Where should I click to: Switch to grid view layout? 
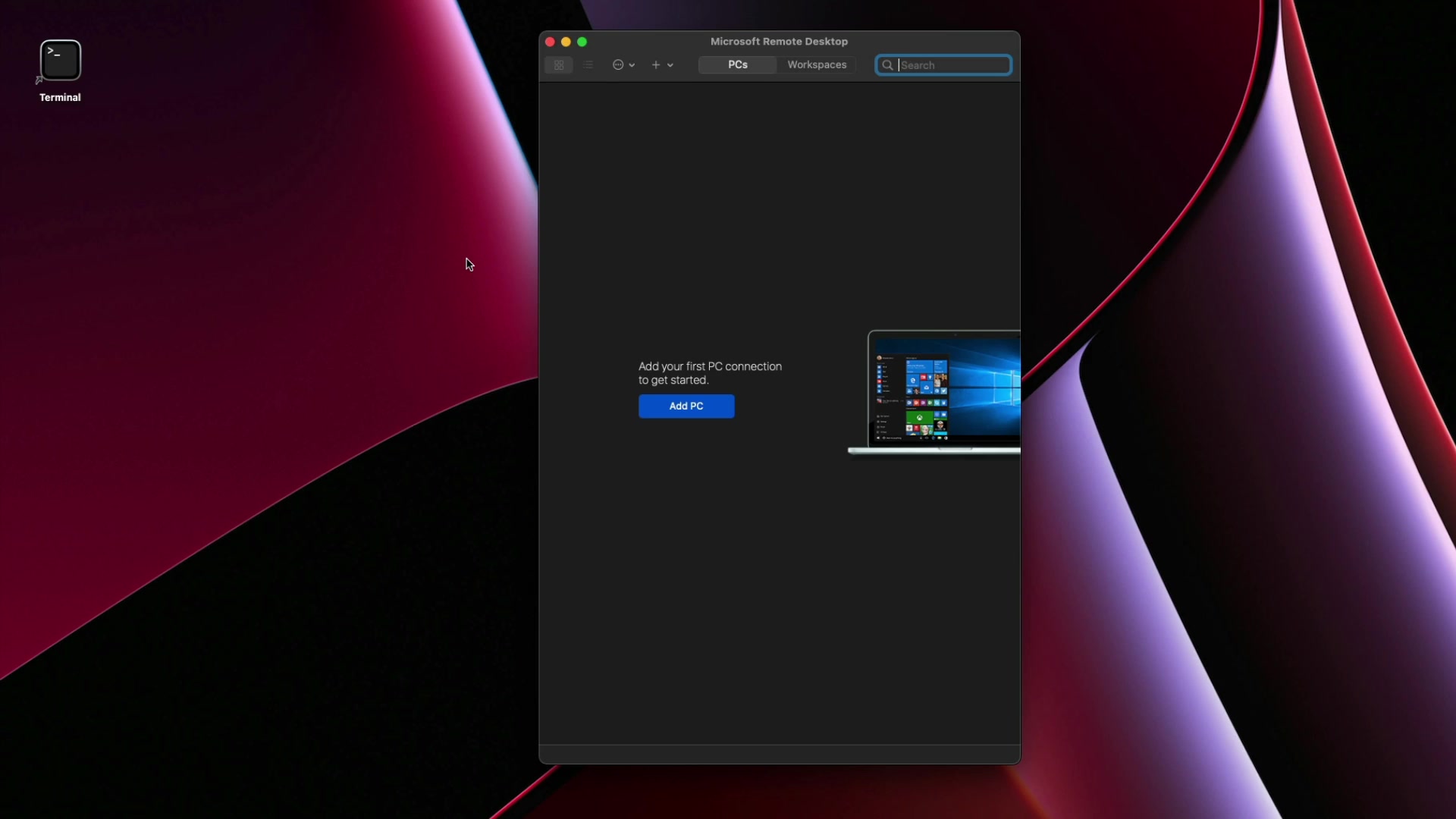(559, 65)
